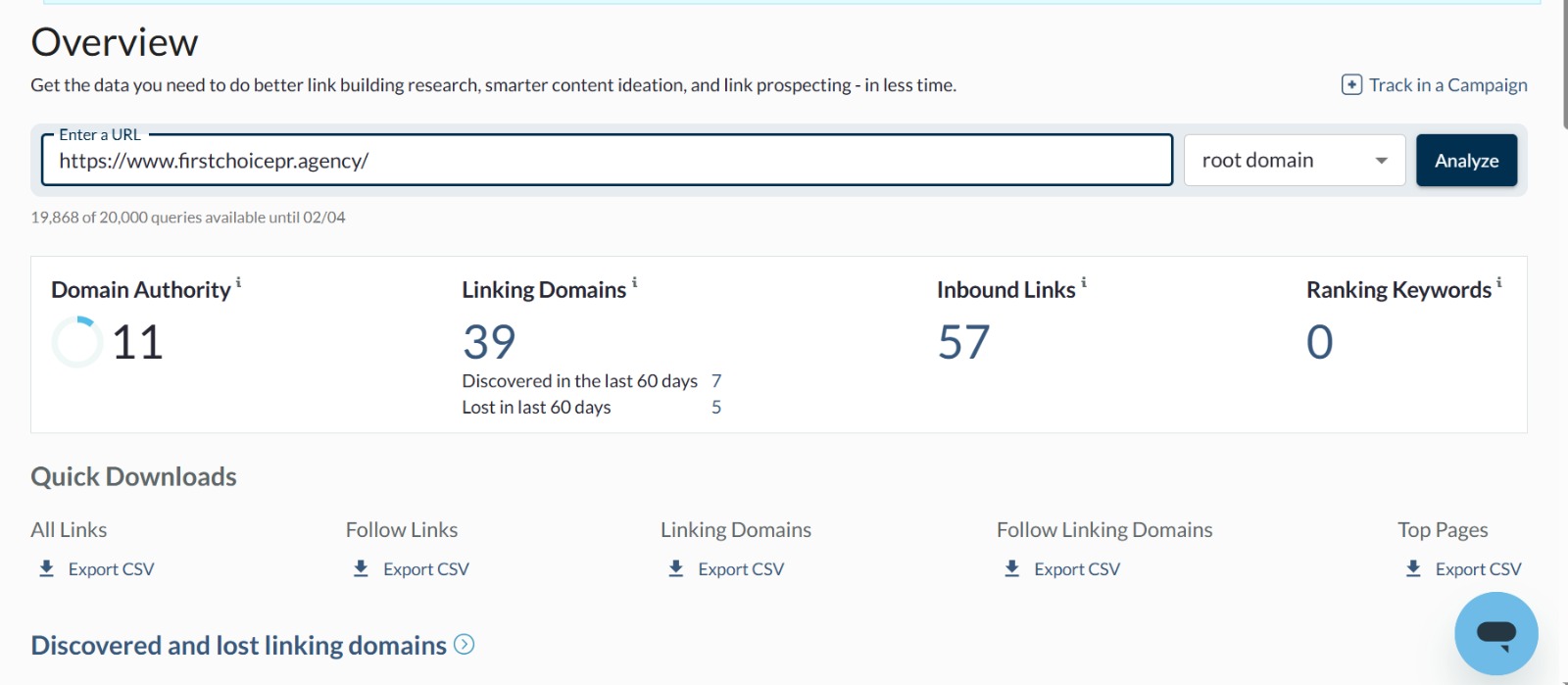Click the Analyze button
Screen dimensions: 1568x685
[x=1466, y=161]
